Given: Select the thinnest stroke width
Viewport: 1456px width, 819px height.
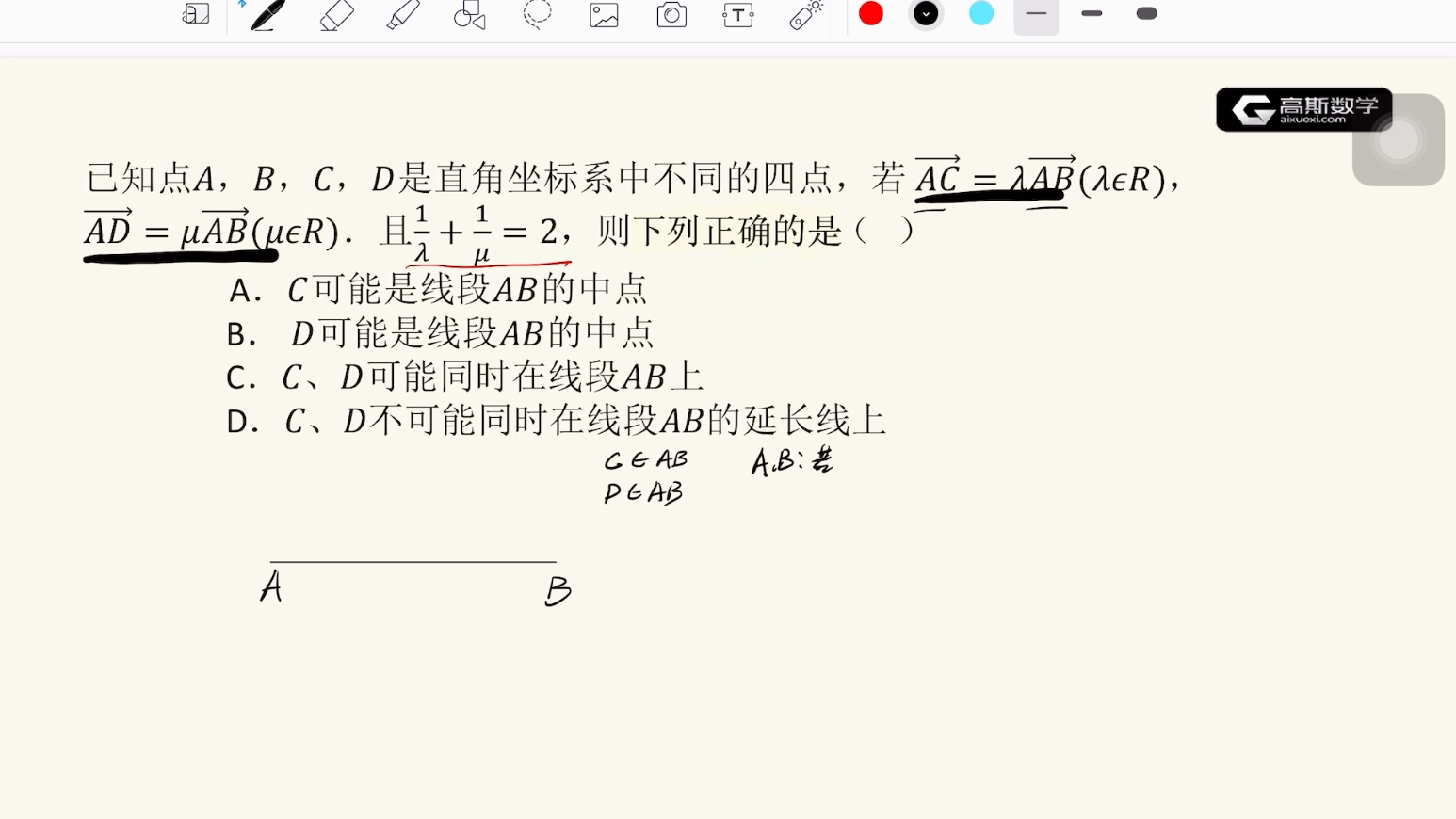Looking at the screenshot, I should coord(1036,14).
